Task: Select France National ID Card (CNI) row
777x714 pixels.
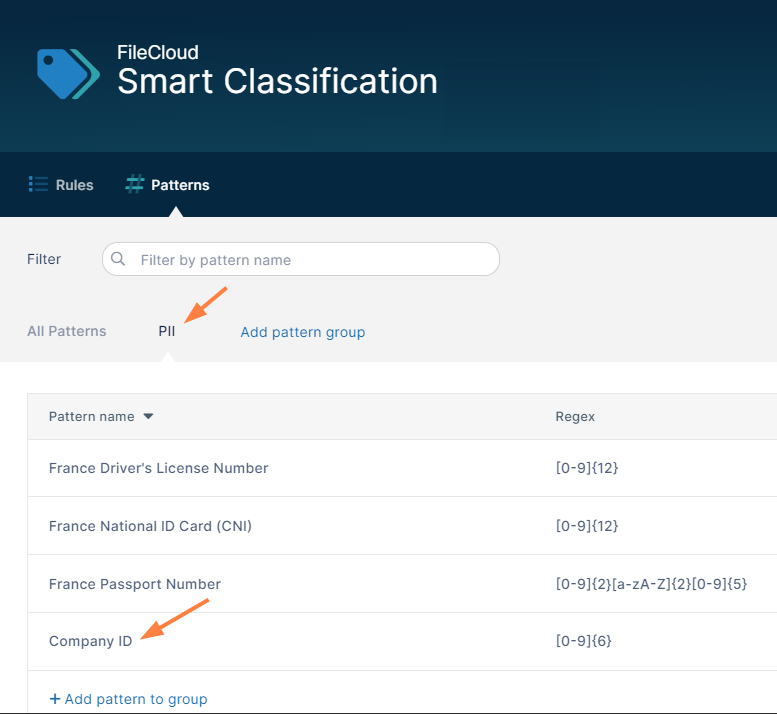Action: [x=402, y=526]
